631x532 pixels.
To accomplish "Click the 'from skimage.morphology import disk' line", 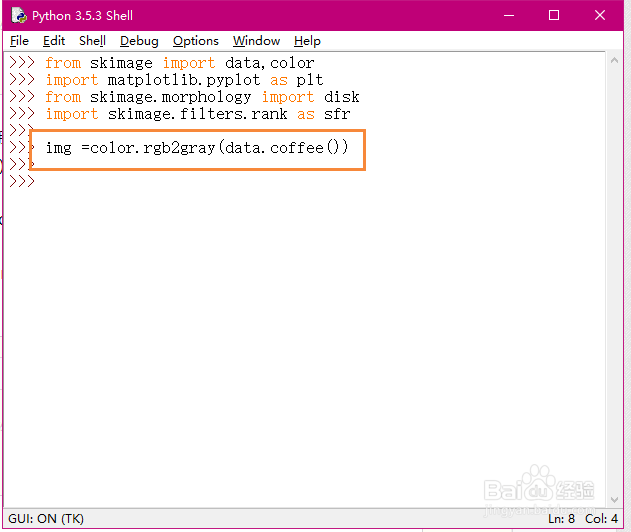I will [202, 97].
